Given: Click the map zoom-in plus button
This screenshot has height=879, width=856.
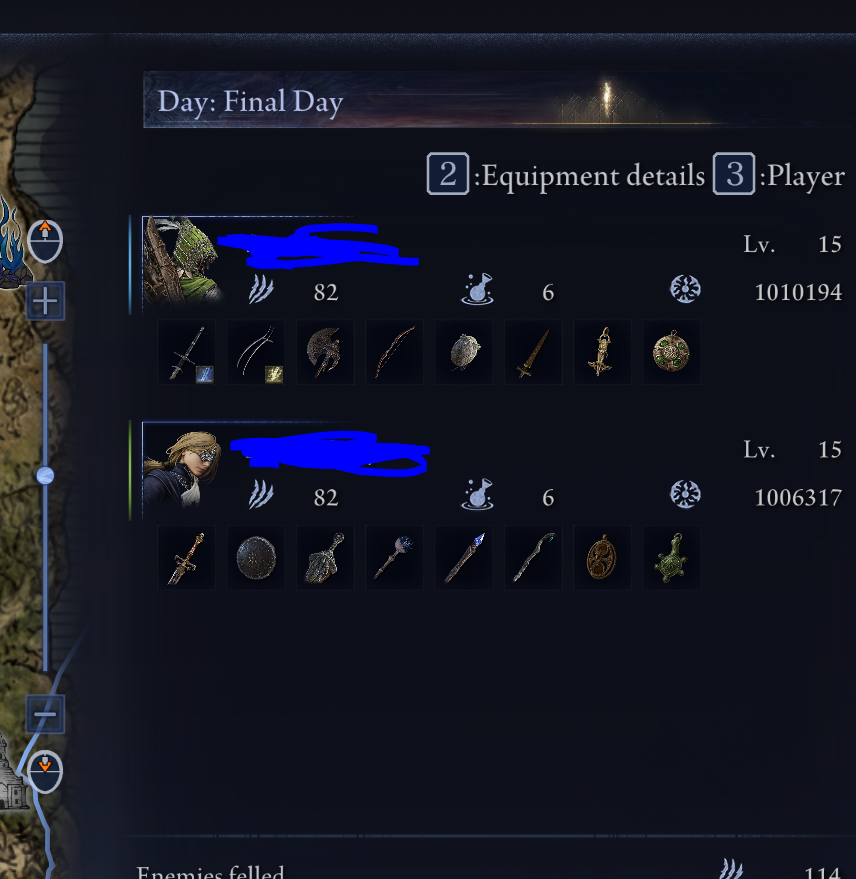Looking at the screenshot, I should tap(45, 302).
